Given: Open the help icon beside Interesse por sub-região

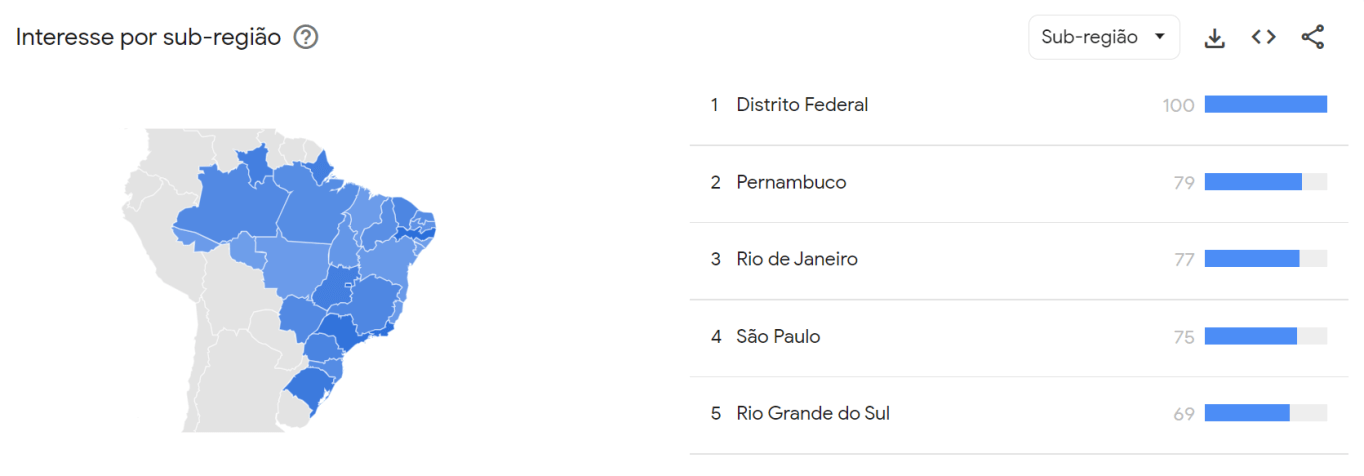Looking at the screenshot, I should pyautogui.click(x=306, y=38).
